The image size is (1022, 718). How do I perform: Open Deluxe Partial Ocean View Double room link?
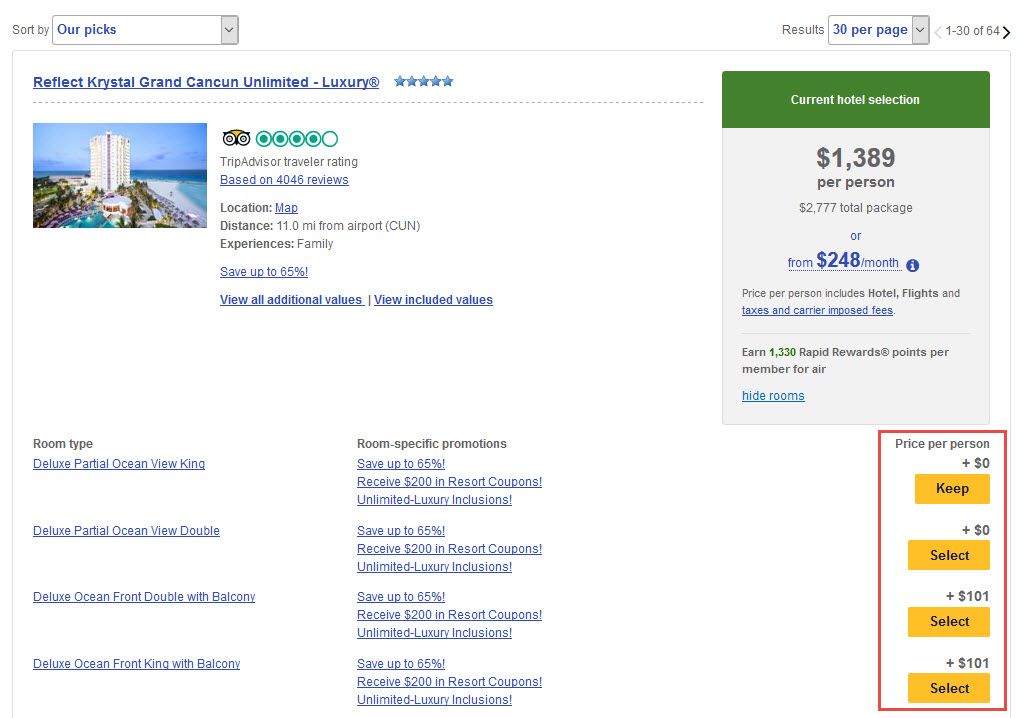tap(126, 531)
